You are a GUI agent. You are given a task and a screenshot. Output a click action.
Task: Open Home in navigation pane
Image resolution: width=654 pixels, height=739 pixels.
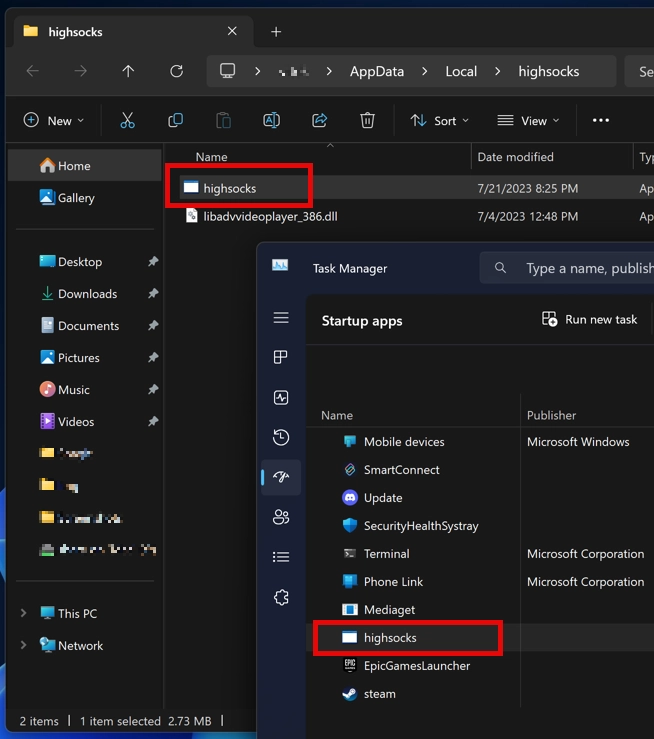85,166
